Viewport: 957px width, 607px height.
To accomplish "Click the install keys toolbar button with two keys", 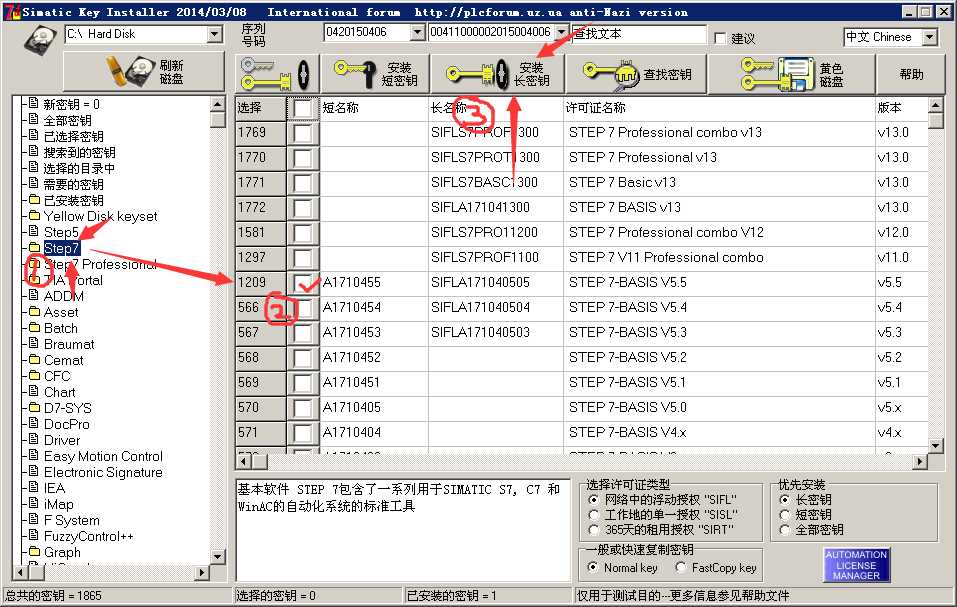I will point(276,74).
